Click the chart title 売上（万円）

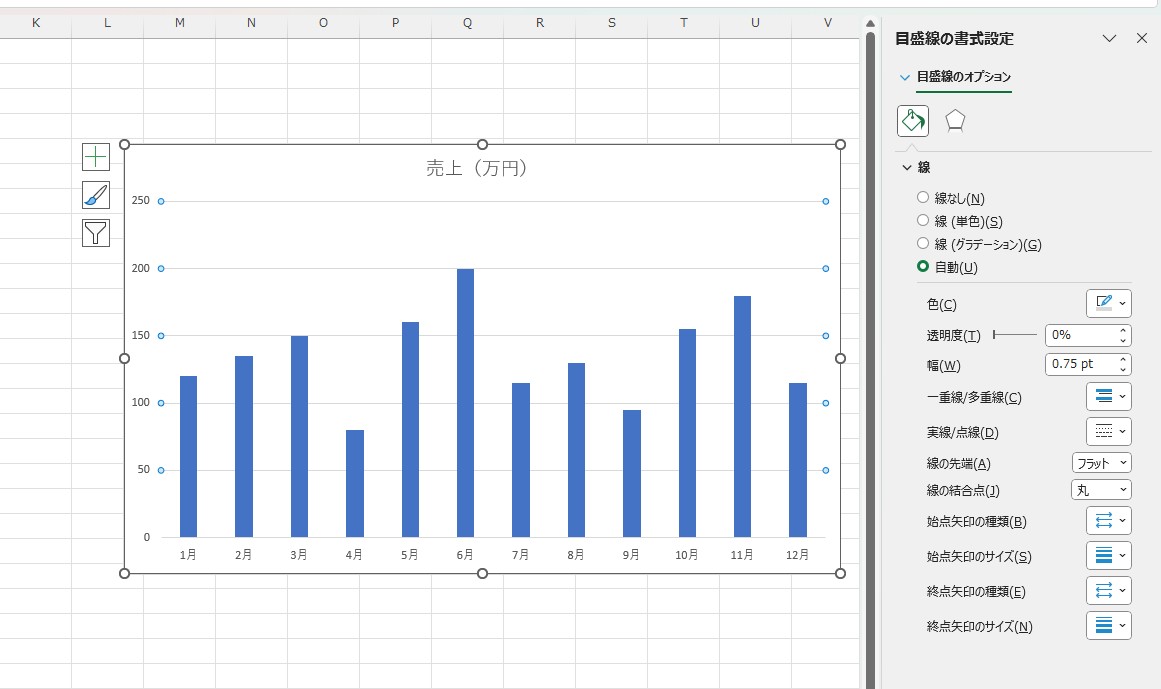tap(476, 168)
